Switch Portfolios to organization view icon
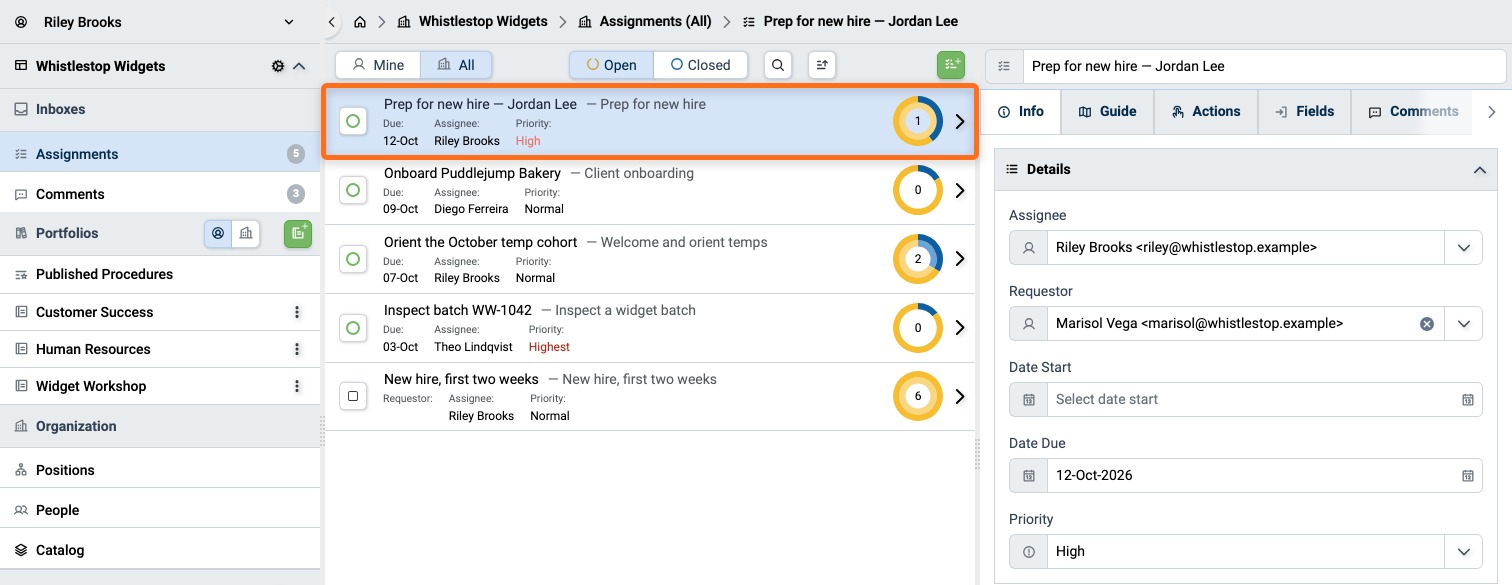The width and height of the screenshot is (1512, 585). [x=245, y=233]
